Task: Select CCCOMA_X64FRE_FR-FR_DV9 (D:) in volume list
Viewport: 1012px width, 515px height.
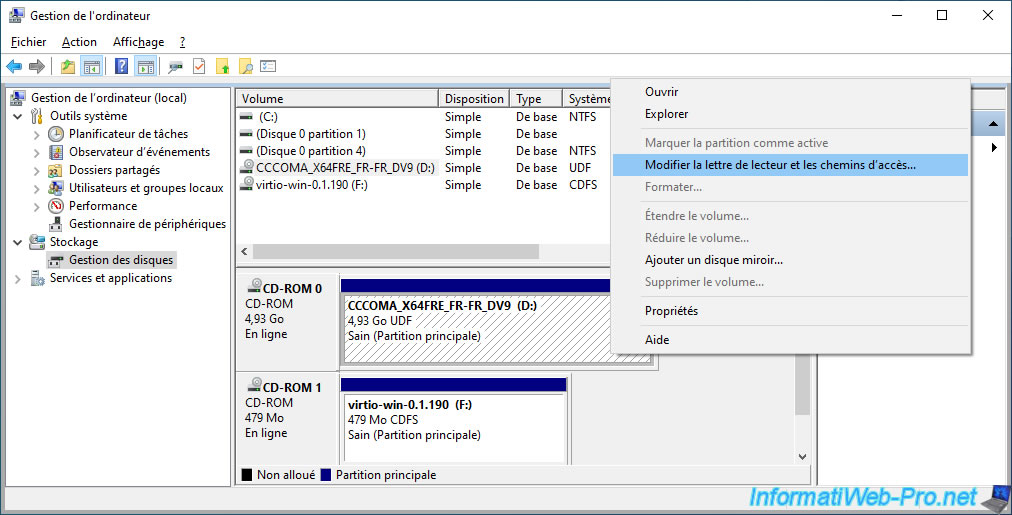Action: [x=345, y=168]
